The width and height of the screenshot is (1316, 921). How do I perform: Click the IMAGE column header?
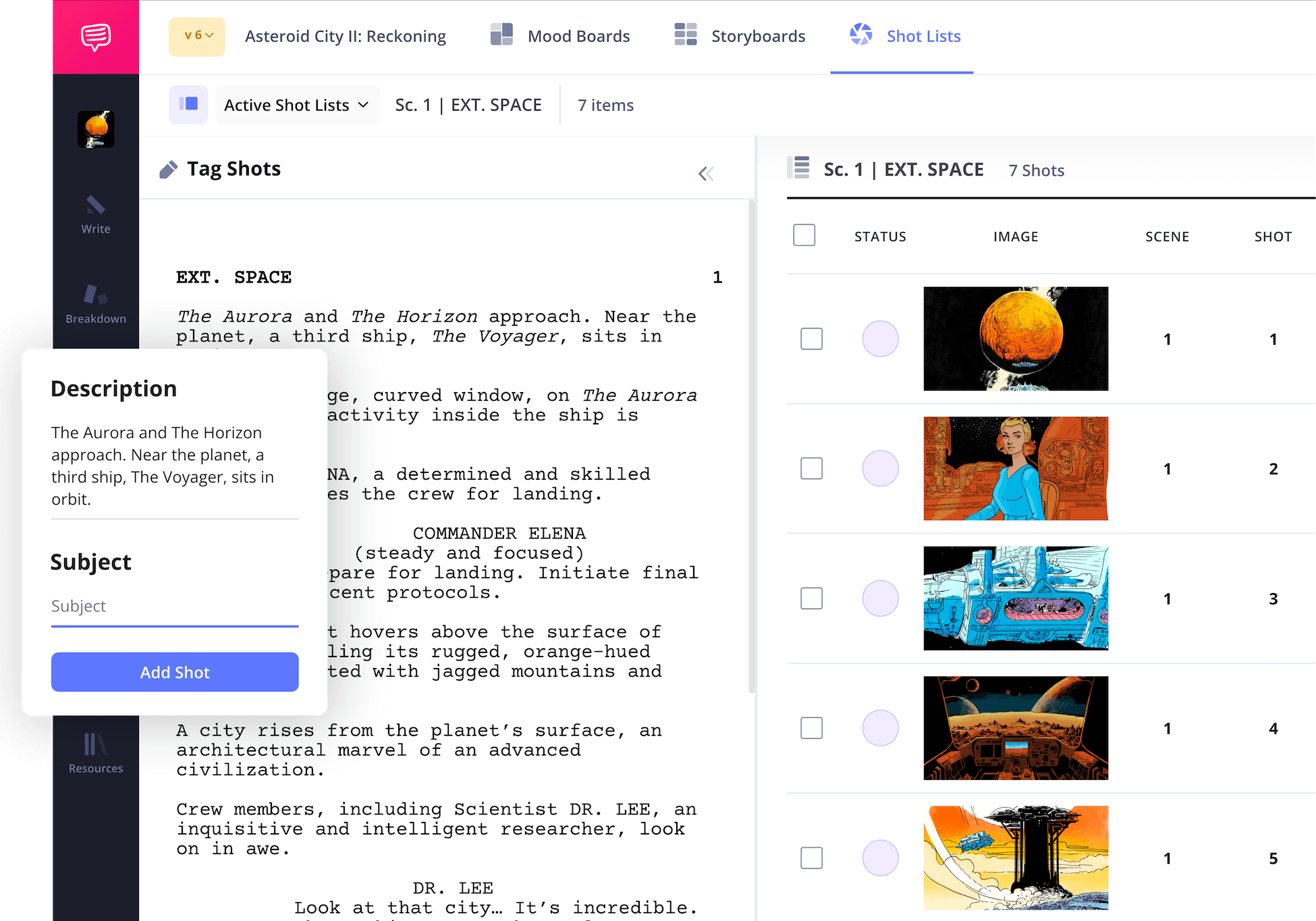[x=1016, y=237]
